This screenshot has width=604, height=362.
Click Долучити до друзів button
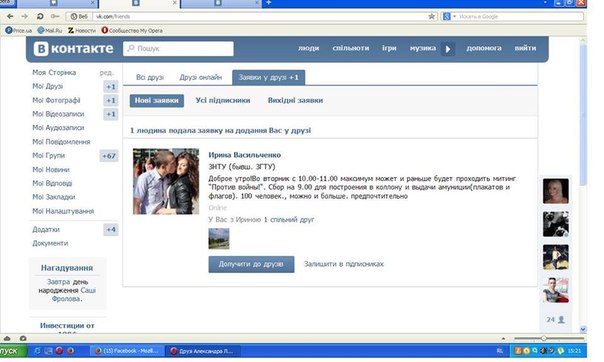point(251,264)
